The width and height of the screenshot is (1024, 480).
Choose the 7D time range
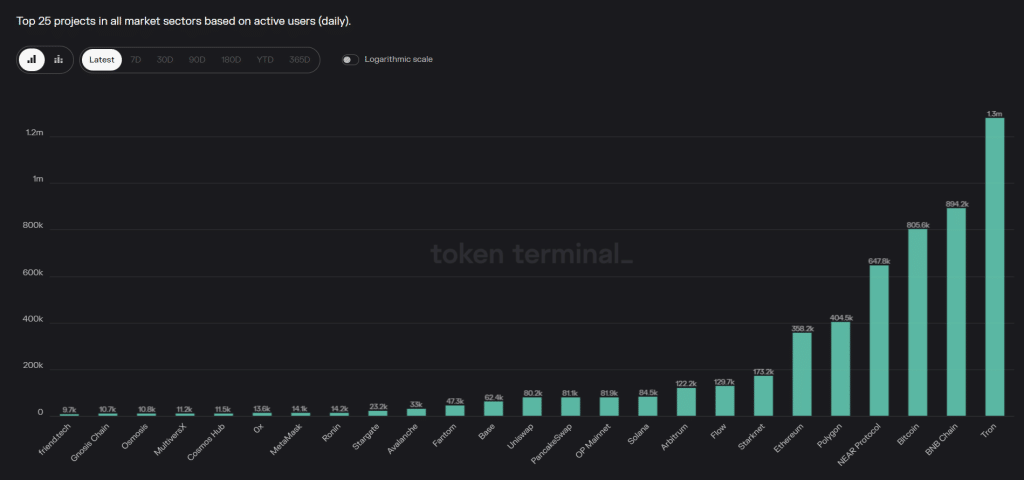coord(136,59)
